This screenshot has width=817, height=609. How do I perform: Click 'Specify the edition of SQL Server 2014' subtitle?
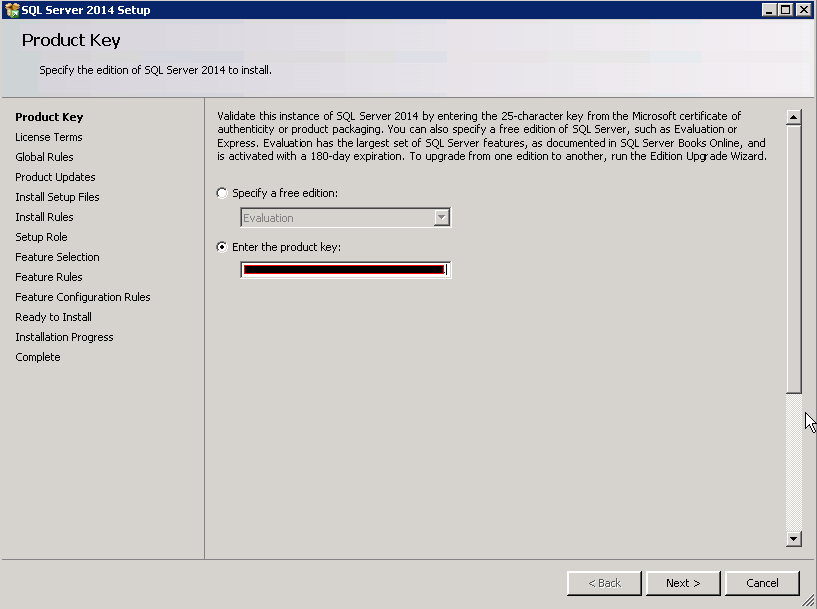[x=155, y=70]
